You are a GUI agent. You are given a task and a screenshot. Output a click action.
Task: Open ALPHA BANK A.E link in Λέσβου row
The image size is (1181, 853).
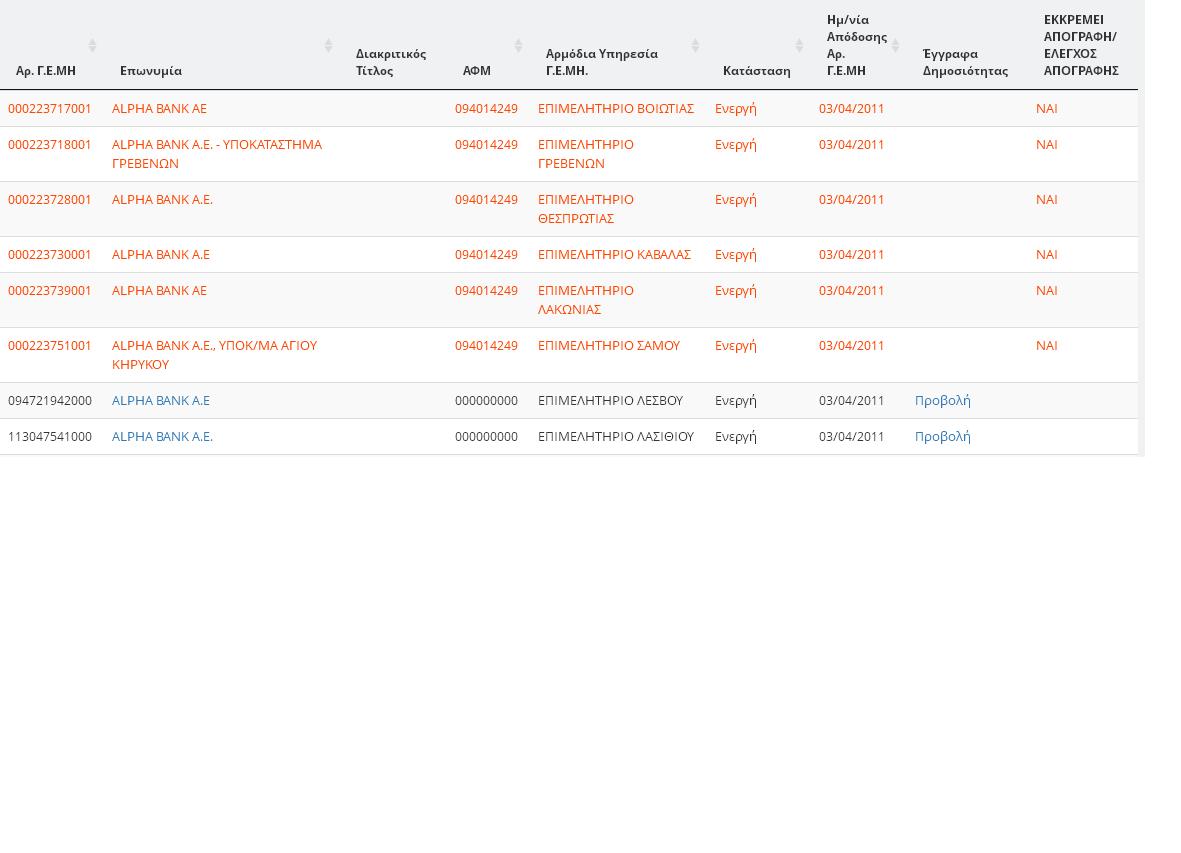click(161, 400)
